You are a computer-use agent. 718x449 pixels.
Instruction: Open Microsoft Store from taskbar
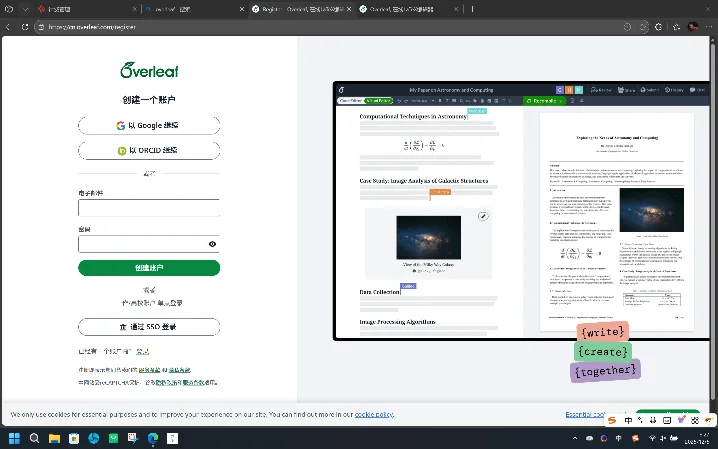pyautogui.click(x=74, y=438)
